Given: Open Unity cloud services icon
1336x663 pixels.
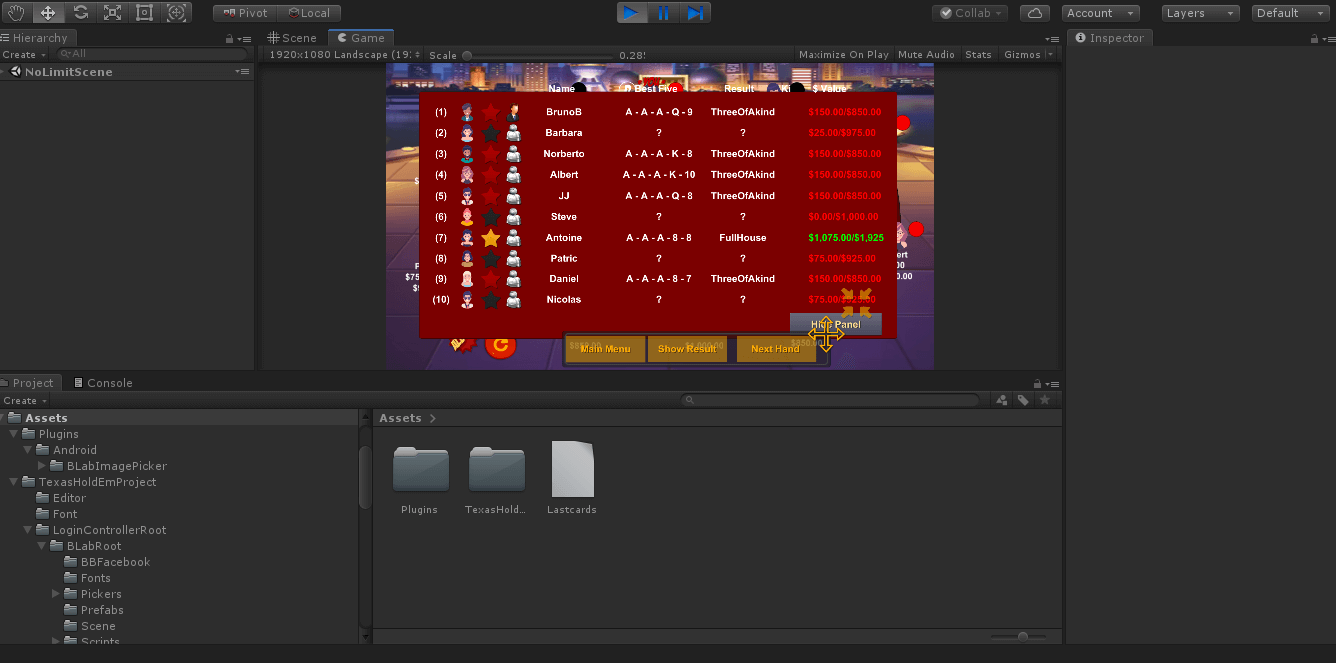Looking at the screenshot, I should [1034, 13].
